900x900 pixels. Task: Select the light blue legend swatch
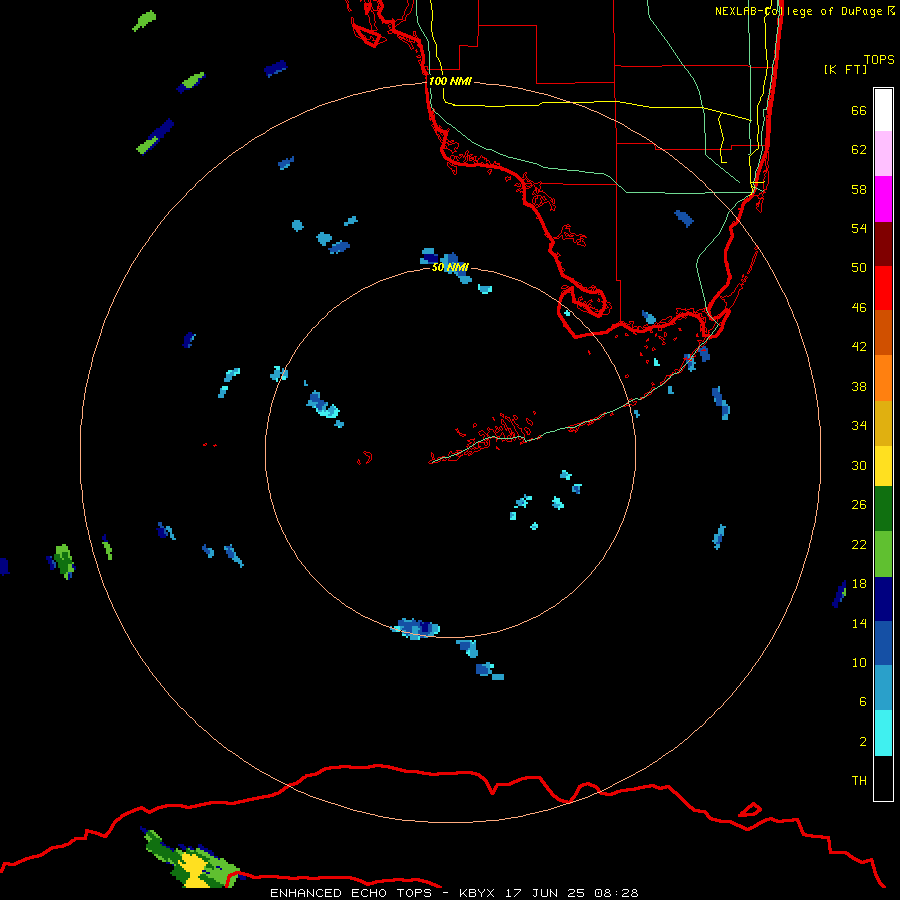pos(883,688)
